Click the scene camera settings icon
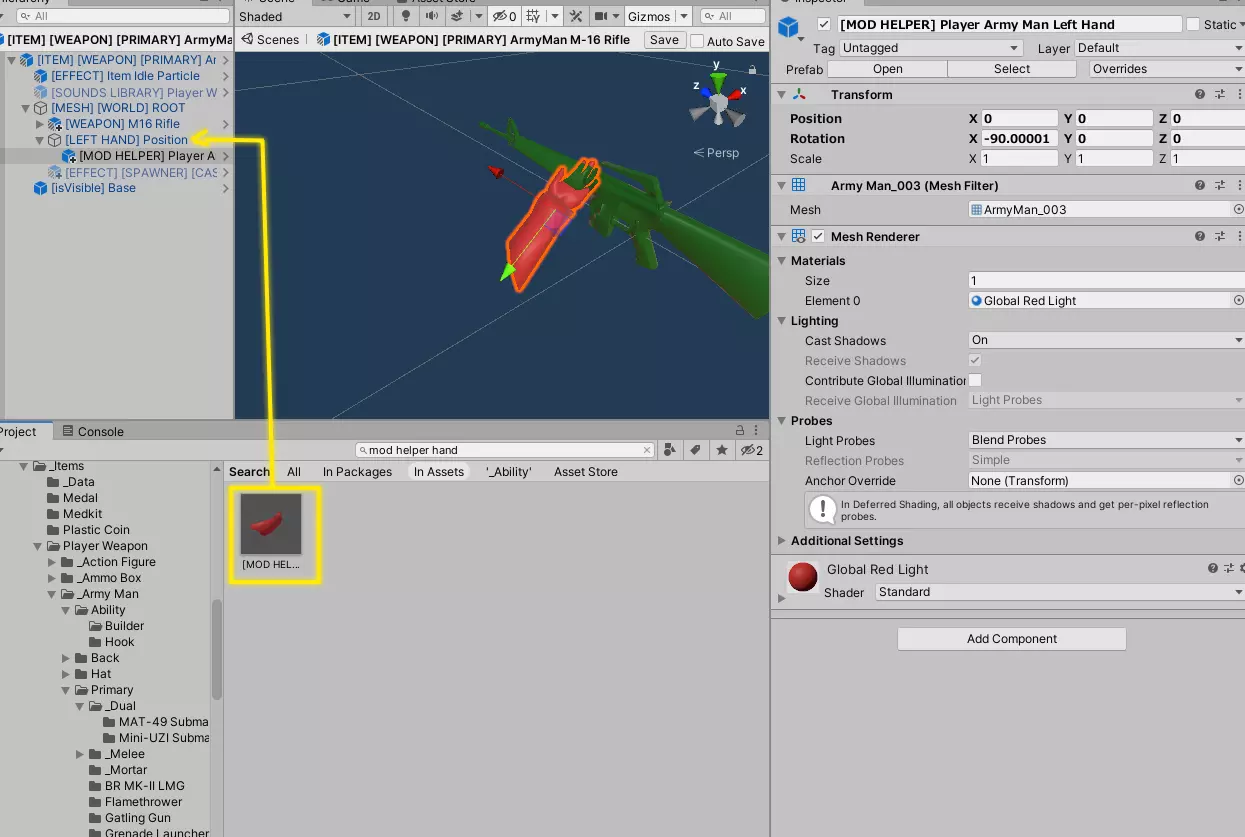Viewport: 1245px width, 837px height. (x=602, y=16)
